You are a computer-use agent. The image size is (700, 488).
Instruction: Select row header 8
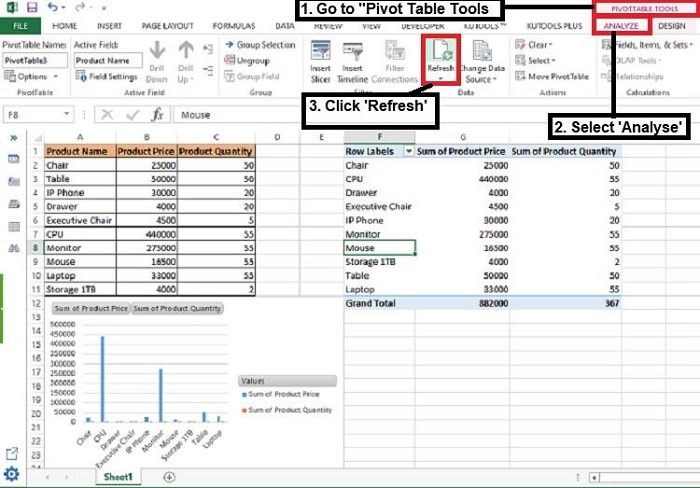pyautogui.click(x=35, y=248)
